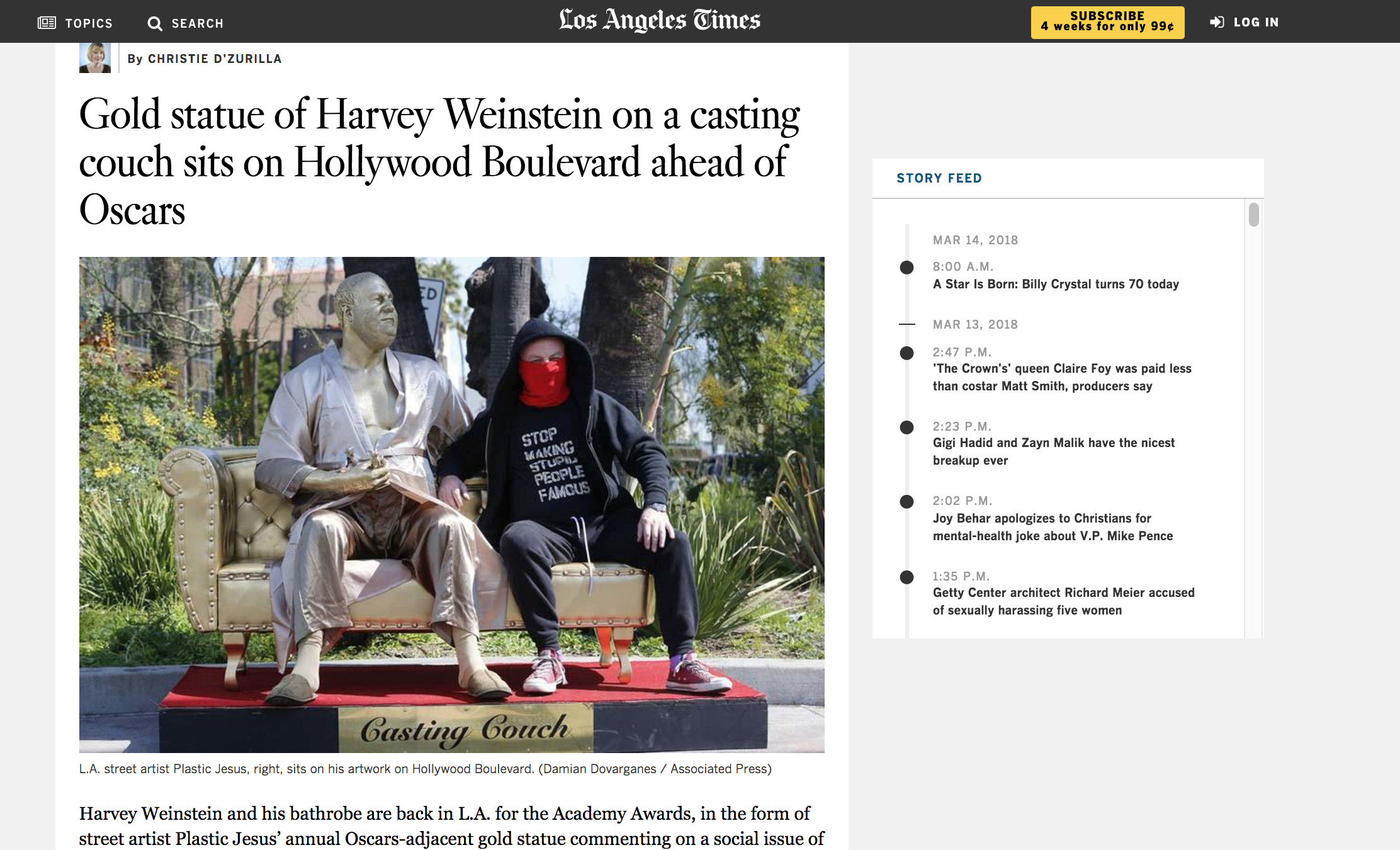Image resolution: width=1400 pixels, height=850 pixels.
Task: Click the Mar 13, 2018 date divider dash
Action: pyautogui.click(x=906, y=325)
